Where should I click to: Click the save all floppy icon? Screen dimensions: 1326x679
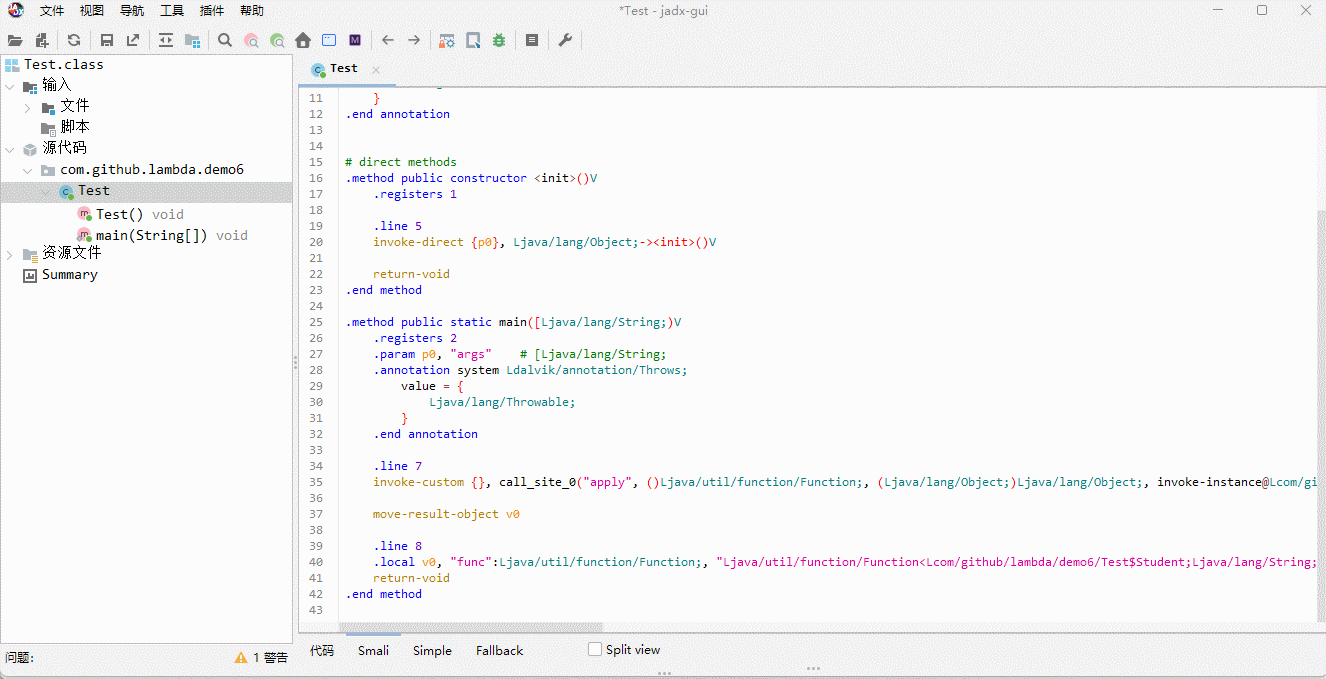[107, 41]
